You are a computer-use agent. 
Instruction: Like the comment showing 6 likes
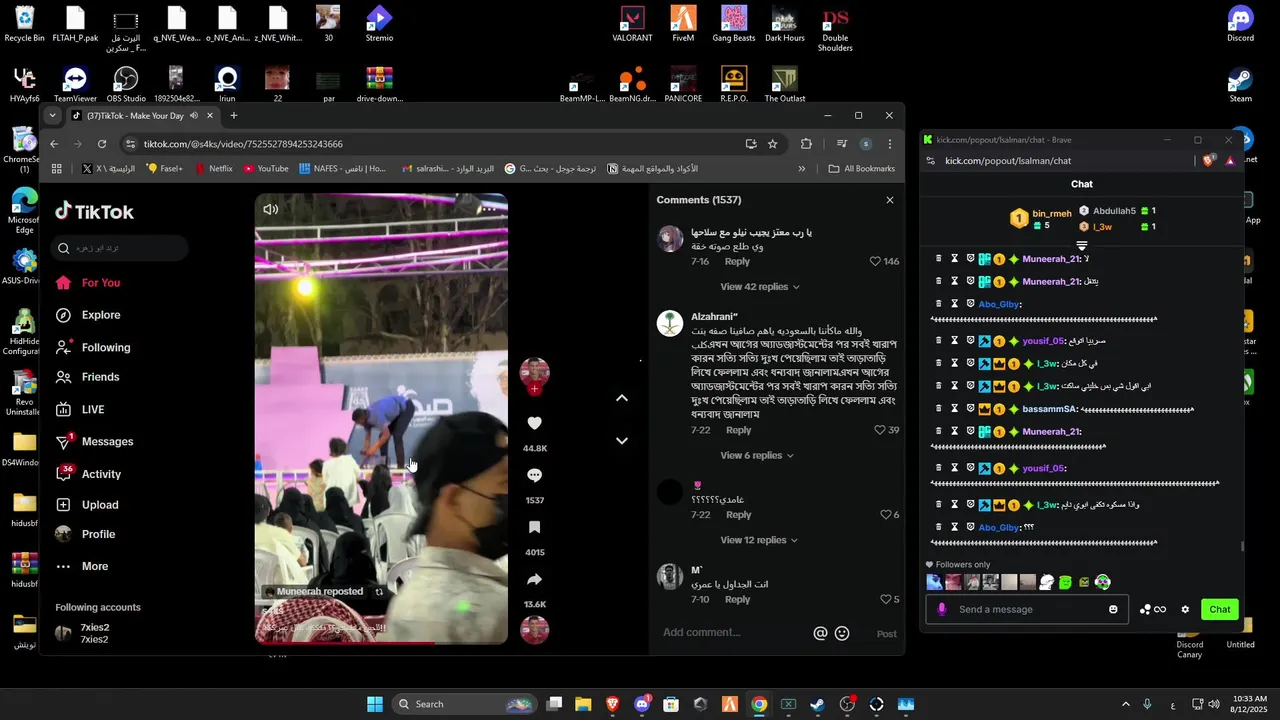coord(885,515)
